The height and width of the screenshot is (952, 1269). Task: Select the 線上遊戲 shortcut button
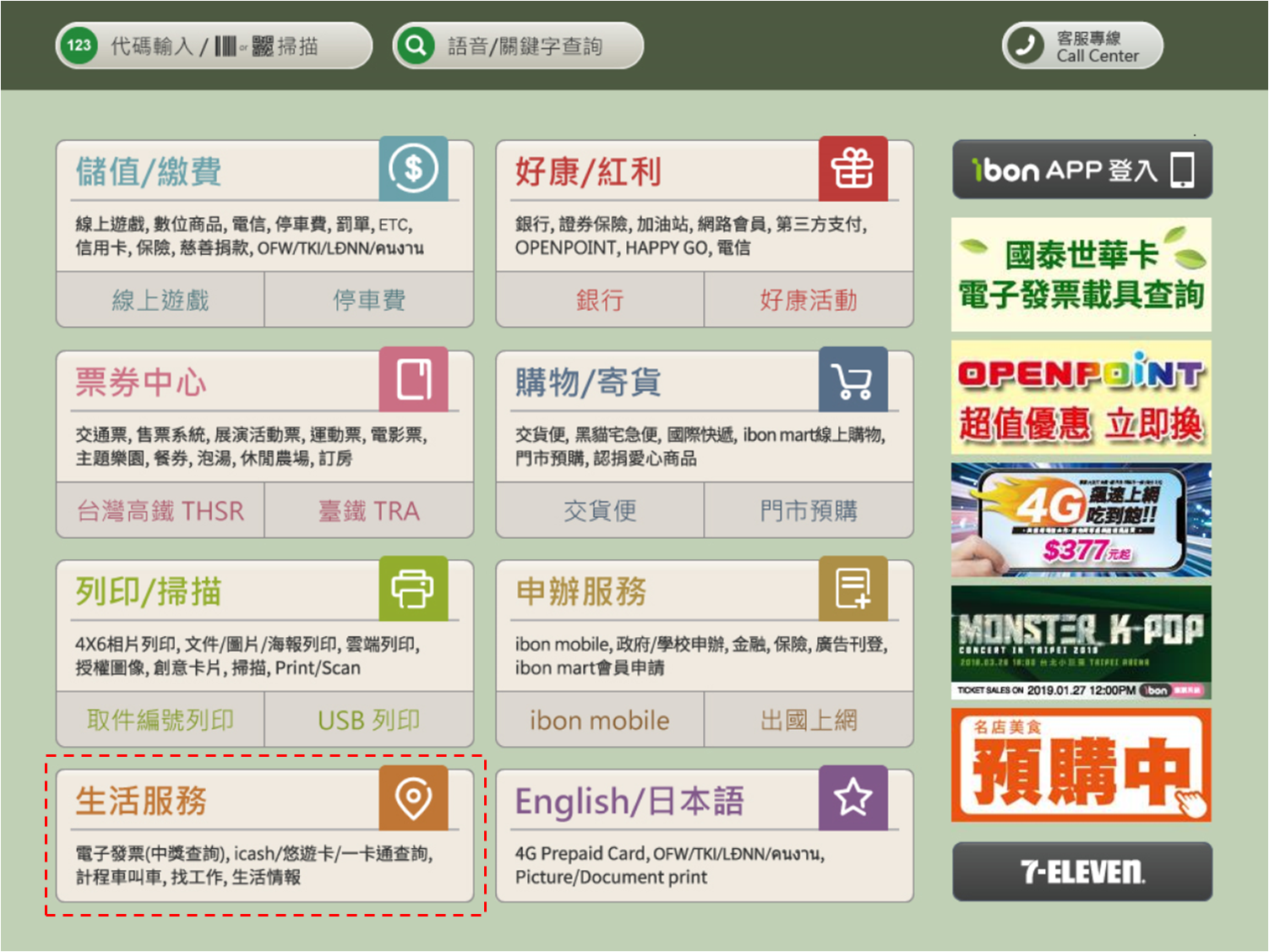[161, 300]
